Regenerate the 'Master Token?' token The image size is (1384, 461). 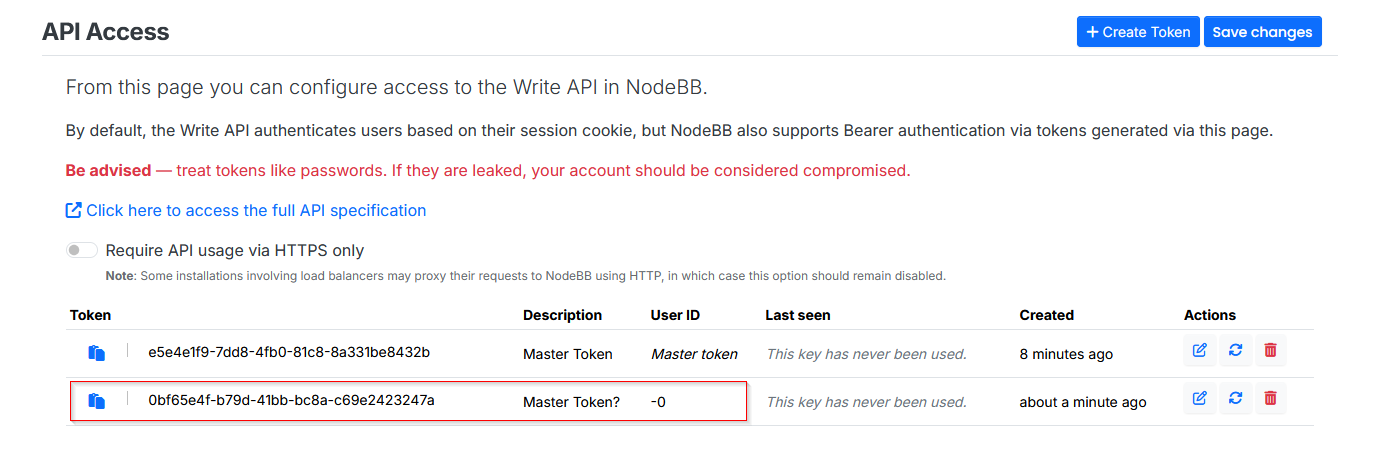(1235, 398)
